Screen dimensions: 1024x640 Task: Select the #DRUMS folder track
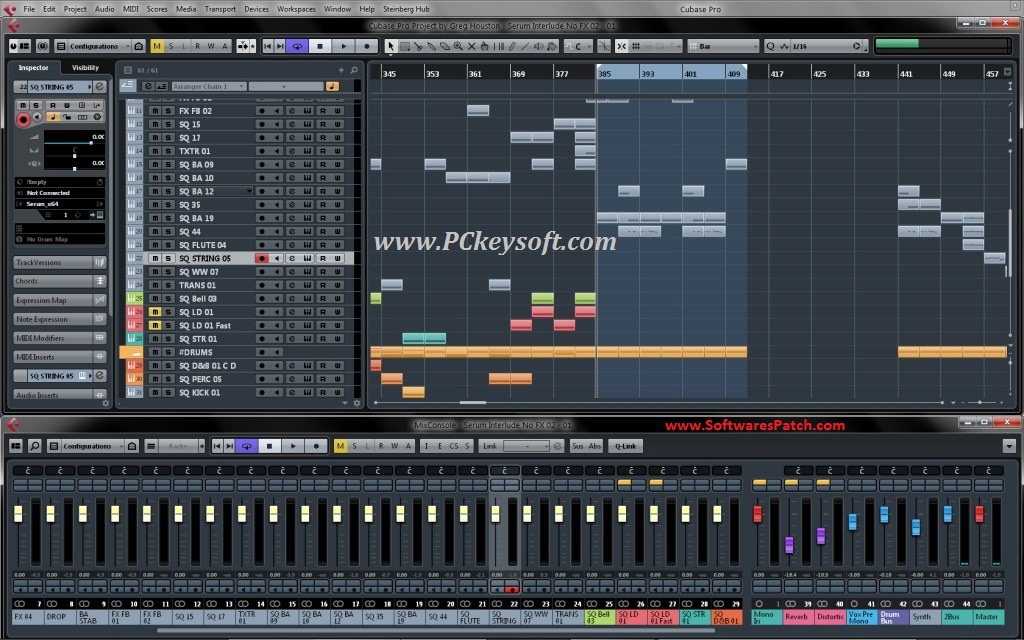click(x=196, y=352)
